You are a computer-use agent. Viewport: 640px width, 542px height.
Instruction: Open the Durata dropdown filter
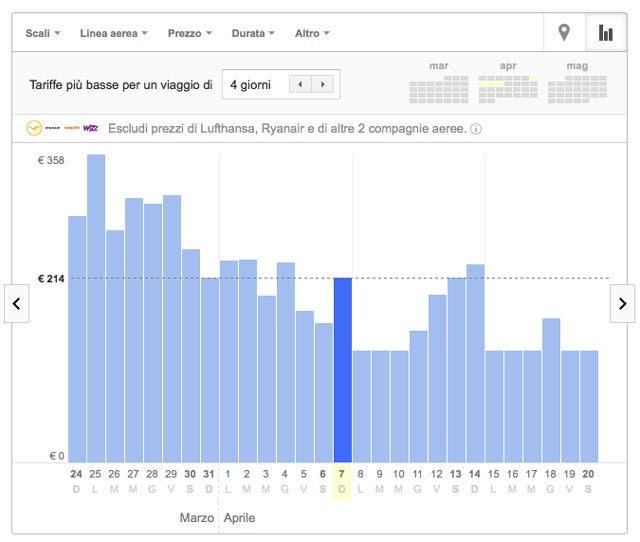pyautogui.click(x=253, y=33)
